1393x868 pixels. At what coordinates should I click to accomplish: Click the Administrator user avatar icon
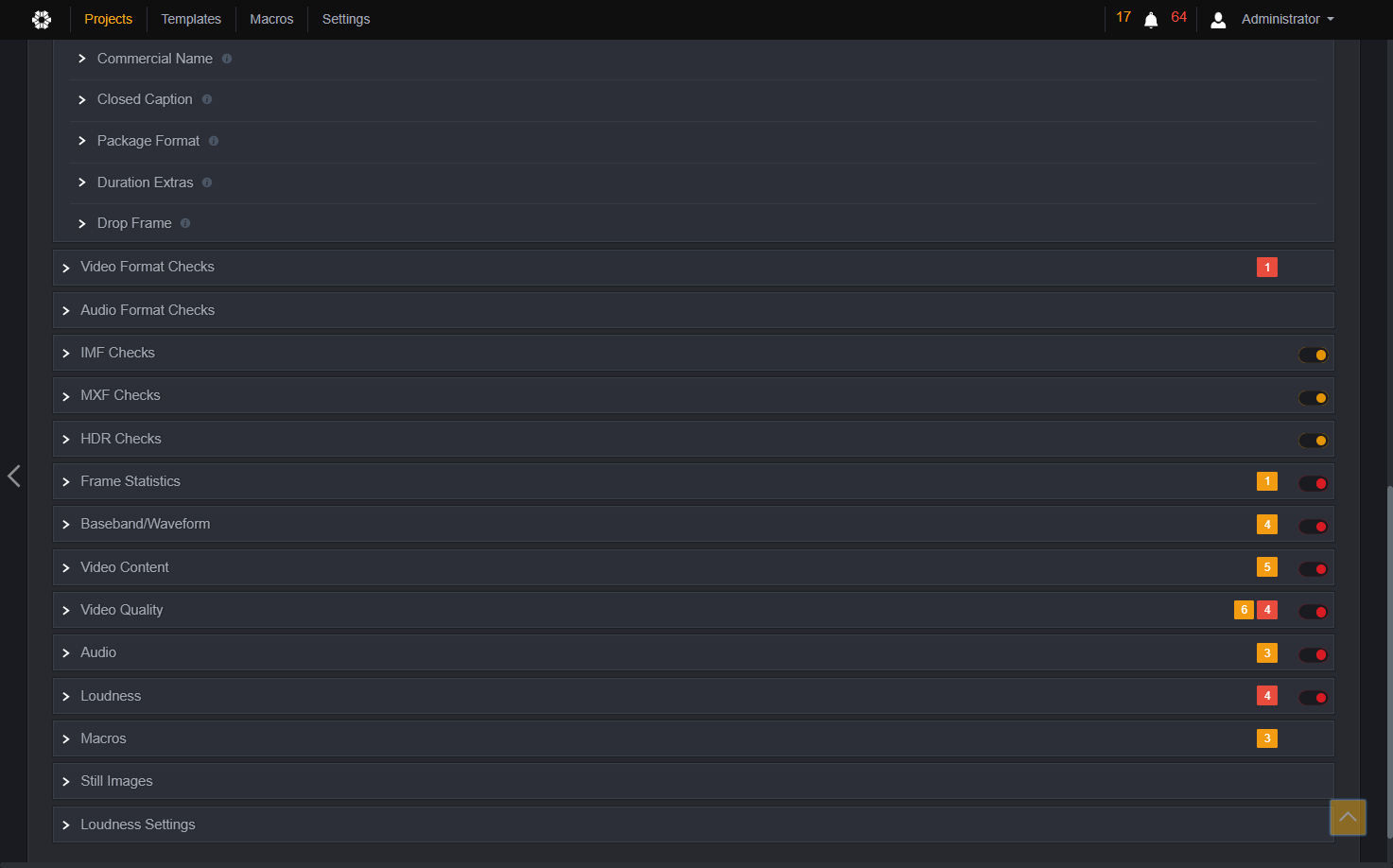[1218, 20]
